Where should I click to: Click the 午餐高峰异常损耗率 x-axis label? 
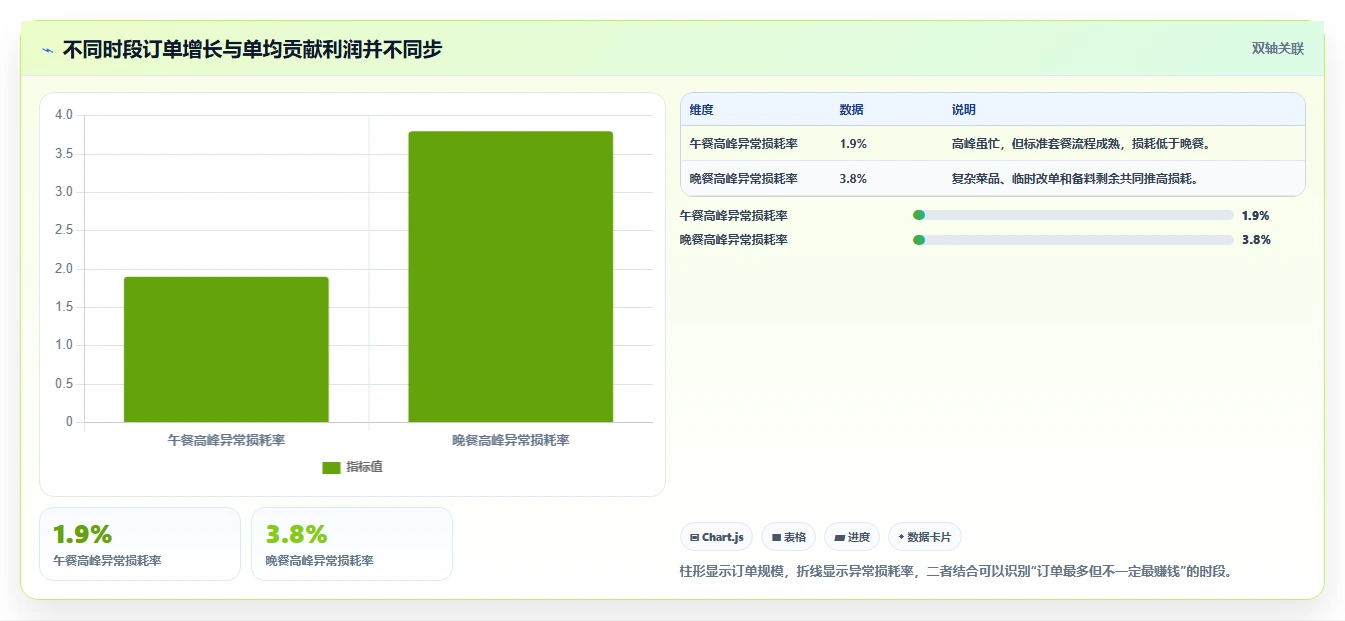pos(226,440)
